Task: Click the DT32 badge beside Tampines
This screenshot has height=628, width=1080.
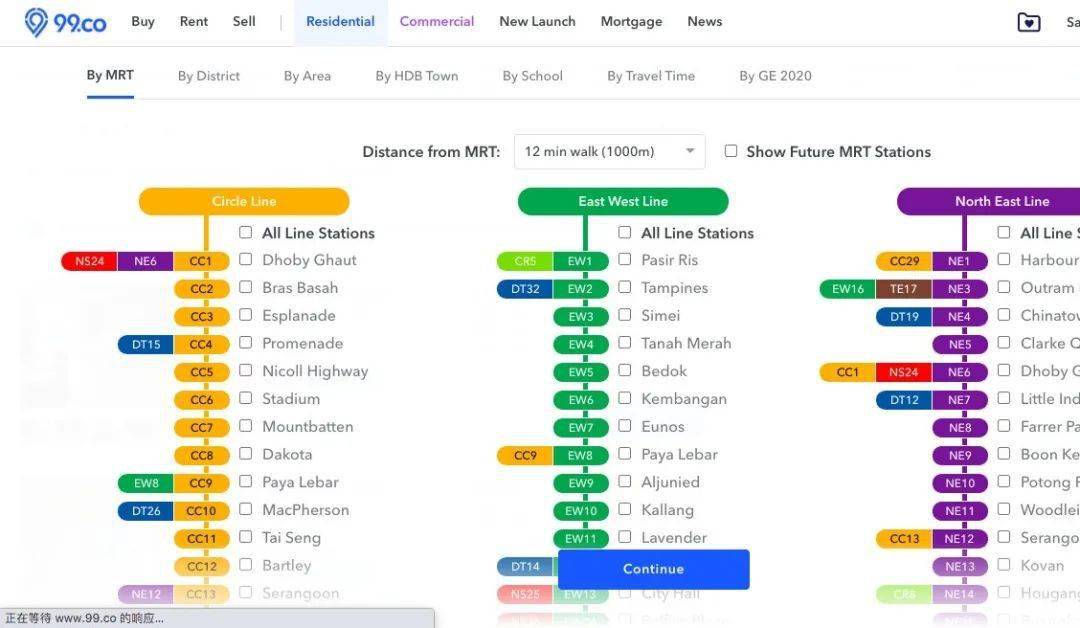Action: [525, 289]
